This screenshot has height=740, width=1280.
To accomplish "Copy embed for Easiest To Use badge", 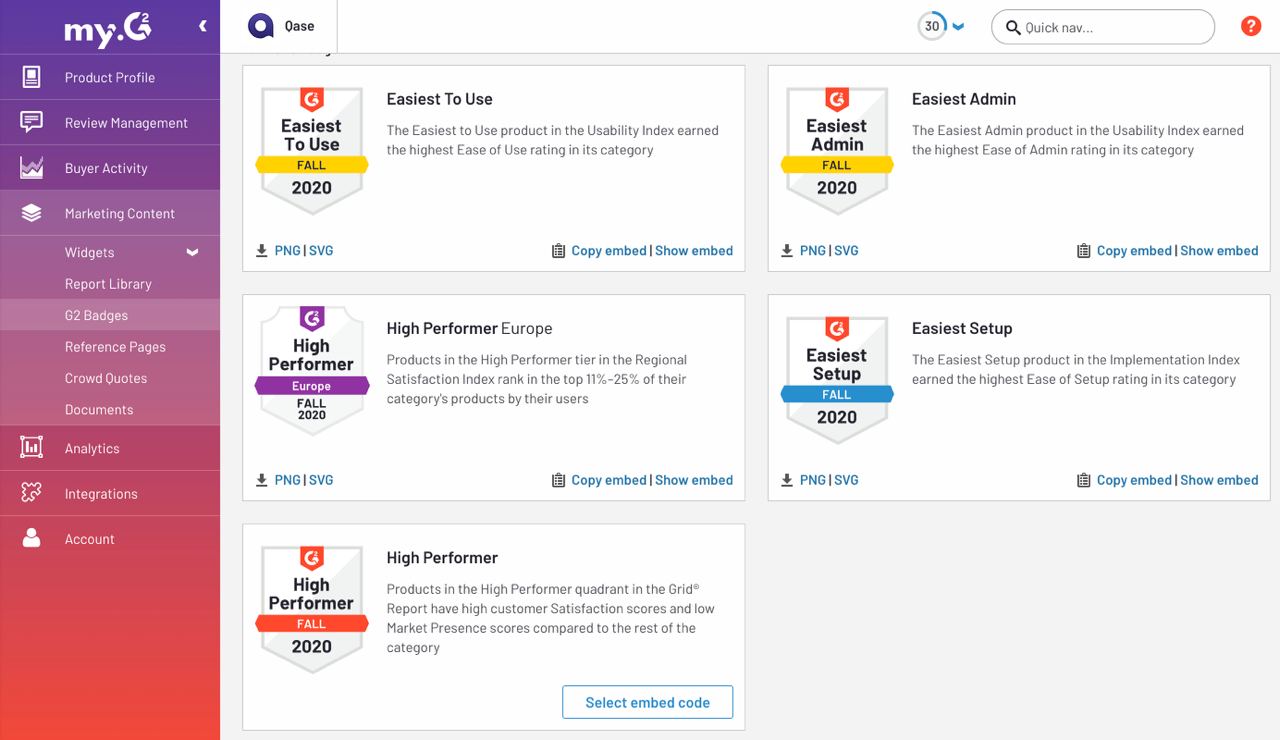I will pyautogui.click(x=609, y=251).
